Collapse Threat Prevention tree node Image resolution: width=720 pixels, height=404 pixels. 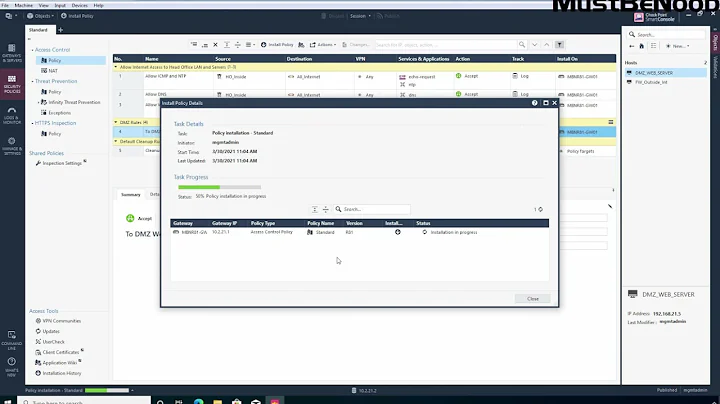tap(32, 81)
